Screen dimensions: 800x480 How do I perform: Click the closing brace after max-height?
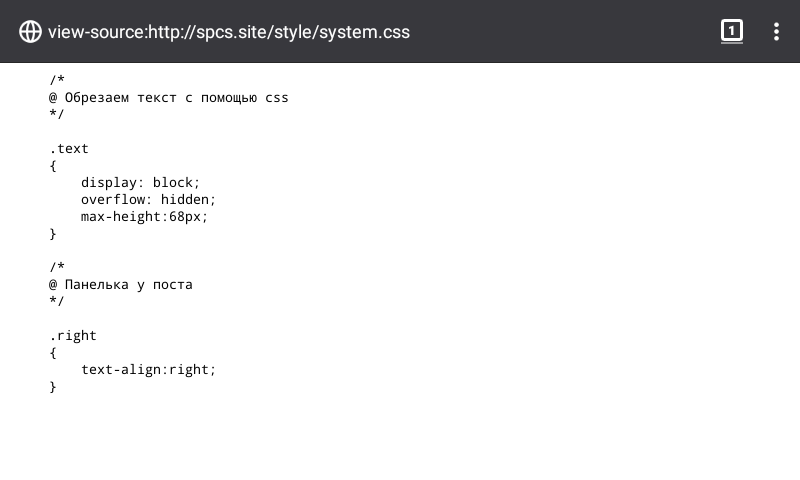[x=53, y=234]
